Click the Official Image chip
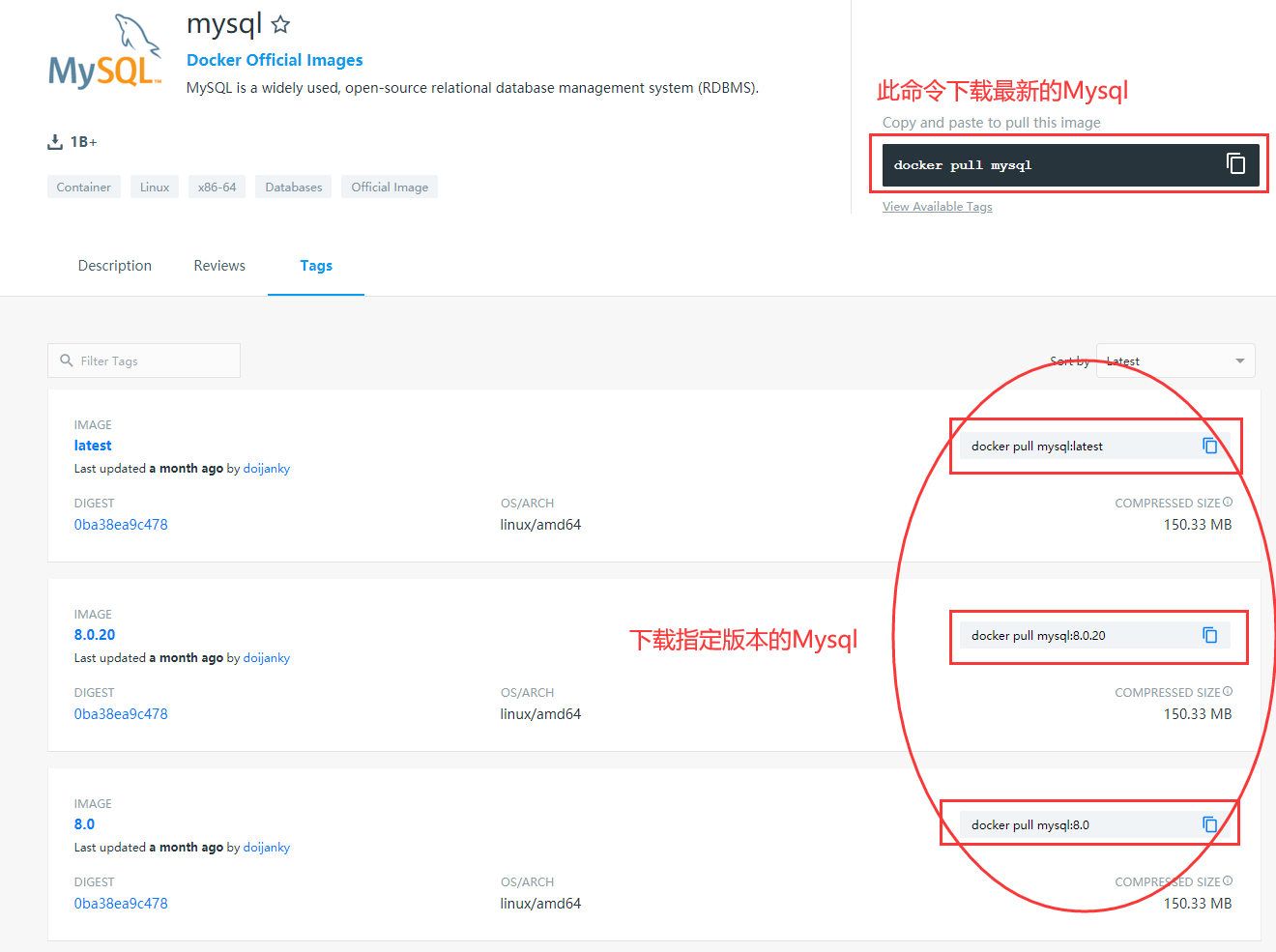 coord(390,187)
